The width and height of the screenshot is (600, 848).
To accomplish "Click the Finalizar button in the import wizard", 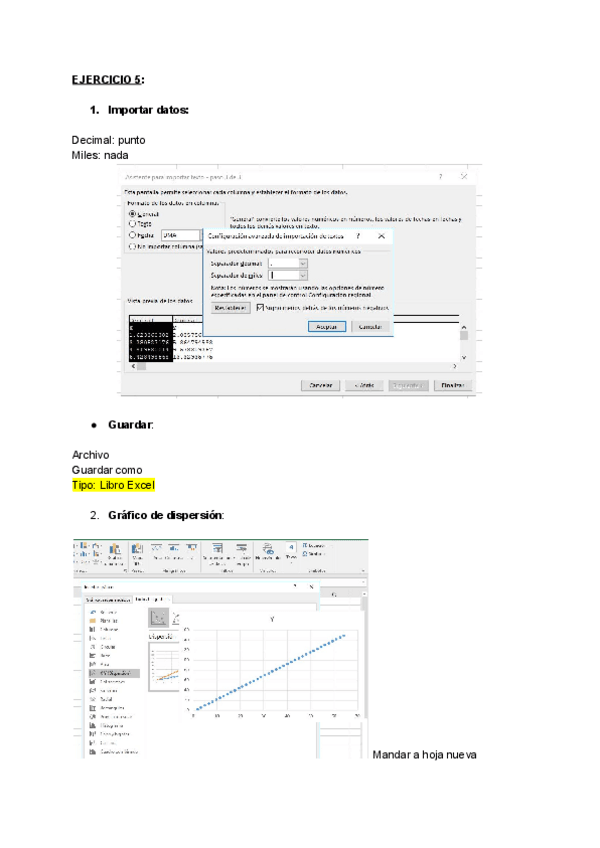I will [x=452, y=384].
